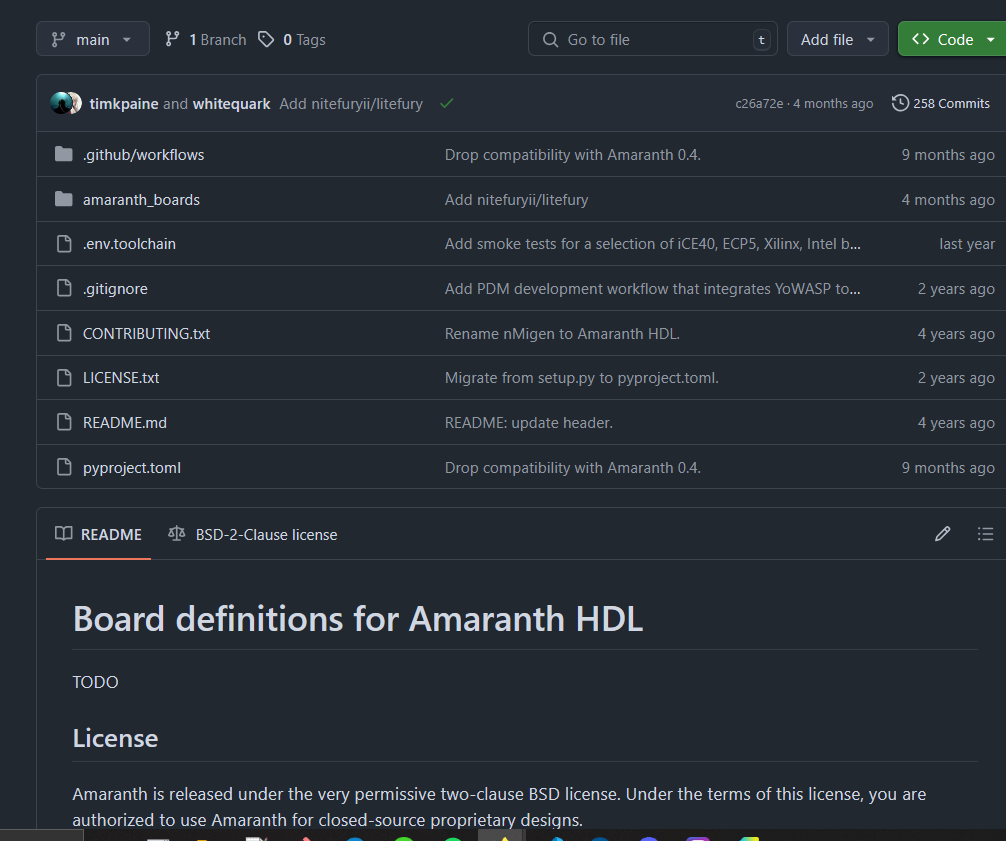The height and width of the screenshot is (841, 1006).
Task: Click the green commit status checkmark
Action: pos(446,103)
